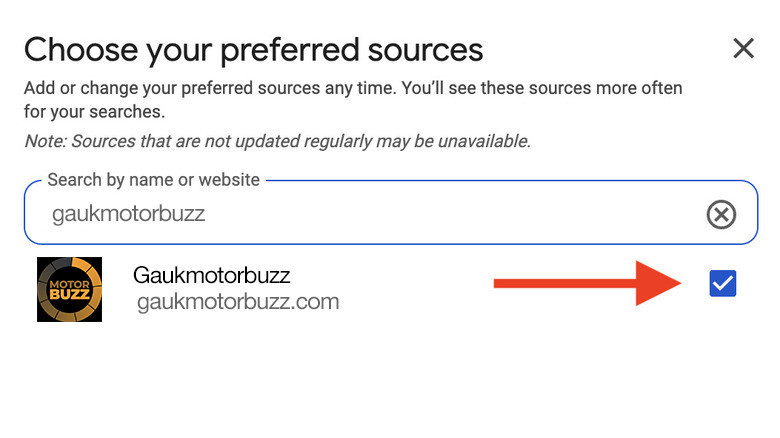Click the gaukmotorbuzz.com website address

pyautogui.click(x=238, y=301)
